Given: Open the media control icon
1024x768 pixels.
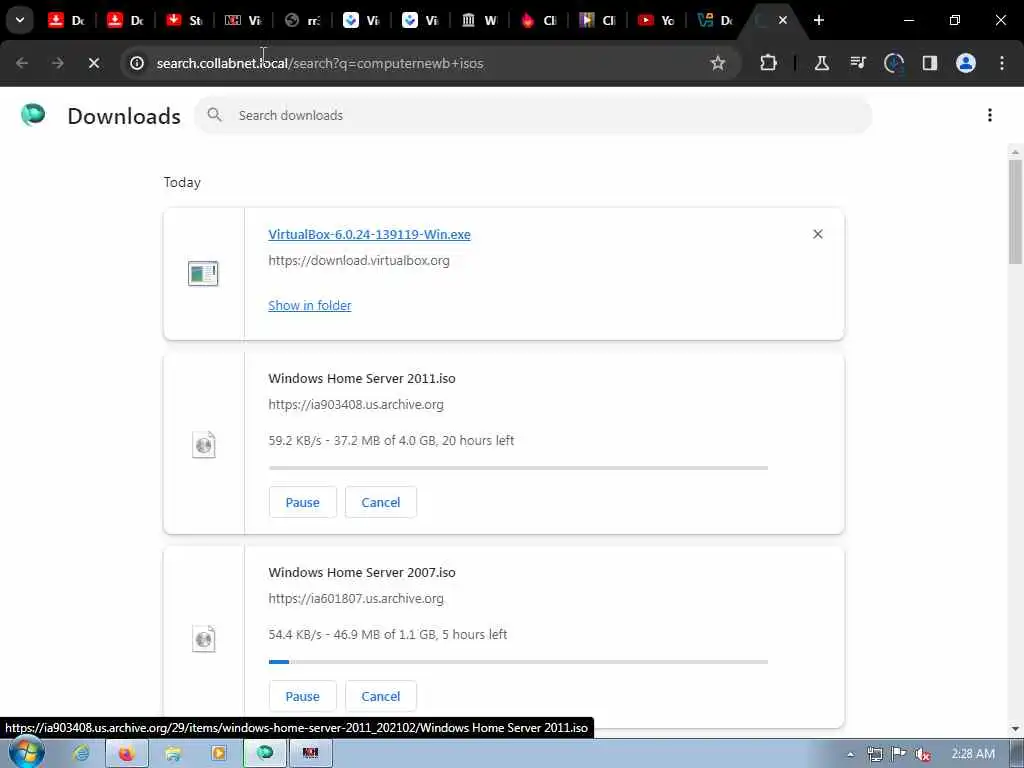Looking at the screenshot, I should click(857, 63).
